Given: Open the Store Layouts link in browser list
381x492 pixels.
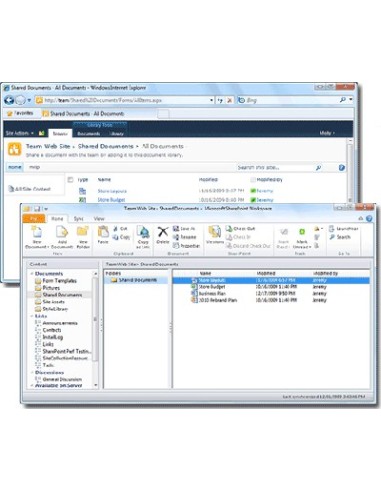Looking at the screenshot, I should (x=112, y=191).
